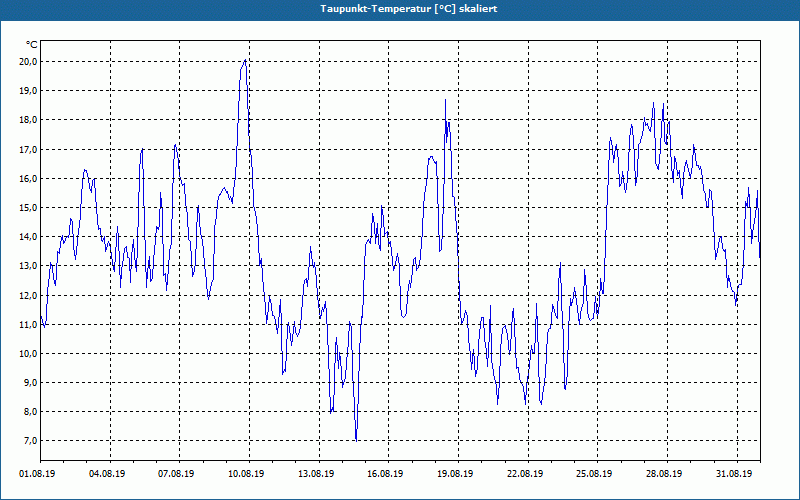The height and width of the screenshot is (500, 800).
Task: Select the 19,0 y-axis value
Action: tap(29, 91)
